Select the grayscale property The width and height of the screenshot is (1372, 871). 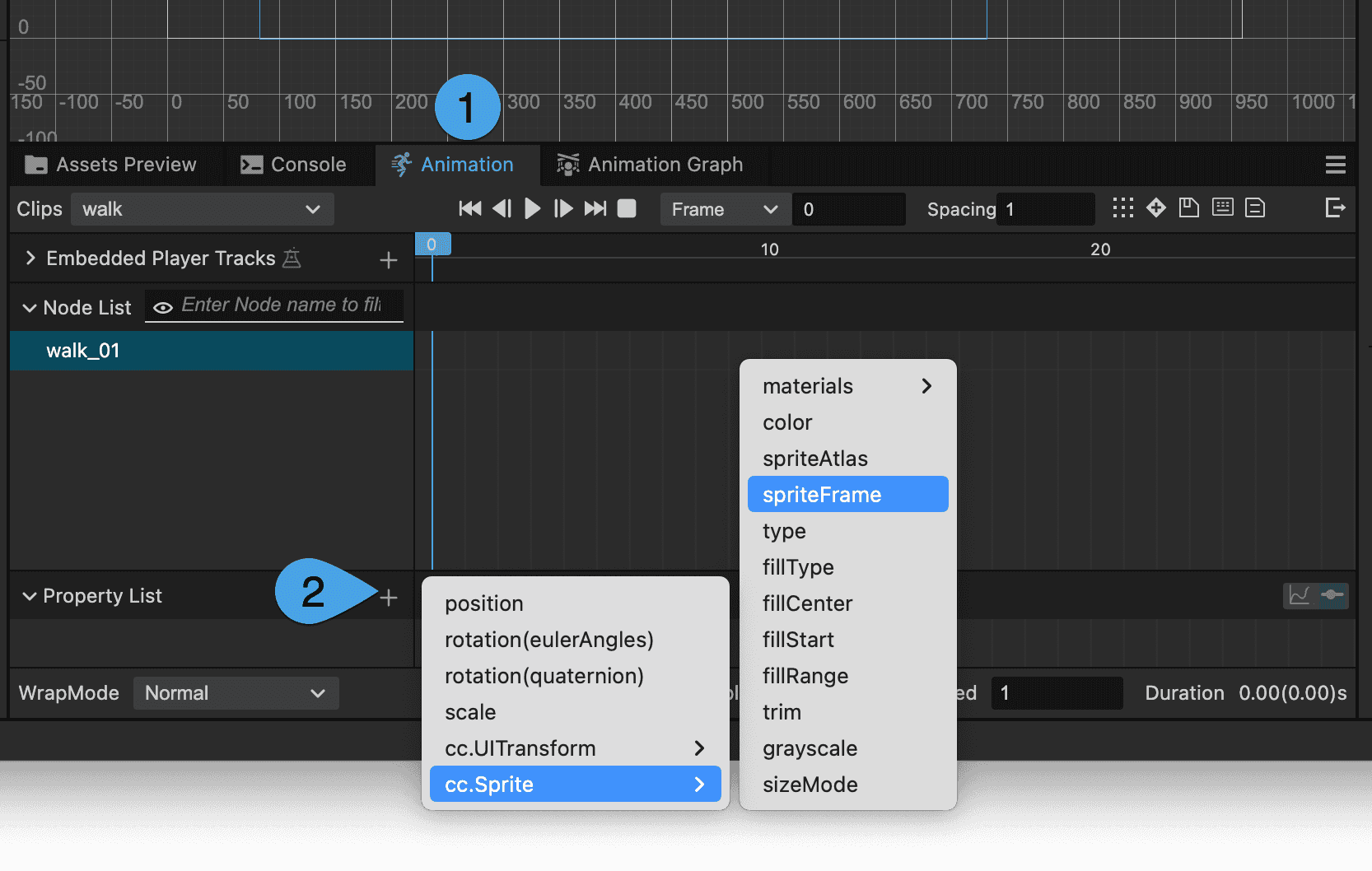pyautogui.click(x=848, y=748)
